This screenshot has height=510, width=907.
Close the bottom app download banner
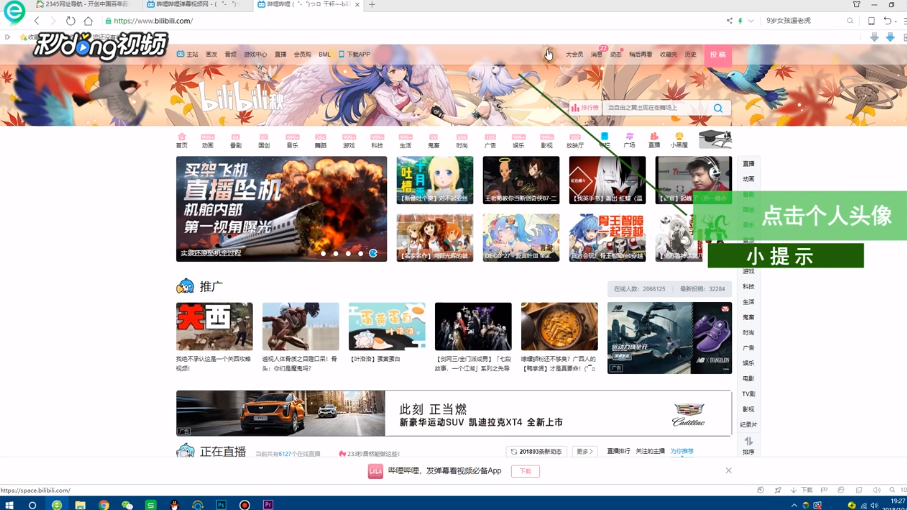tap(728, 471)
